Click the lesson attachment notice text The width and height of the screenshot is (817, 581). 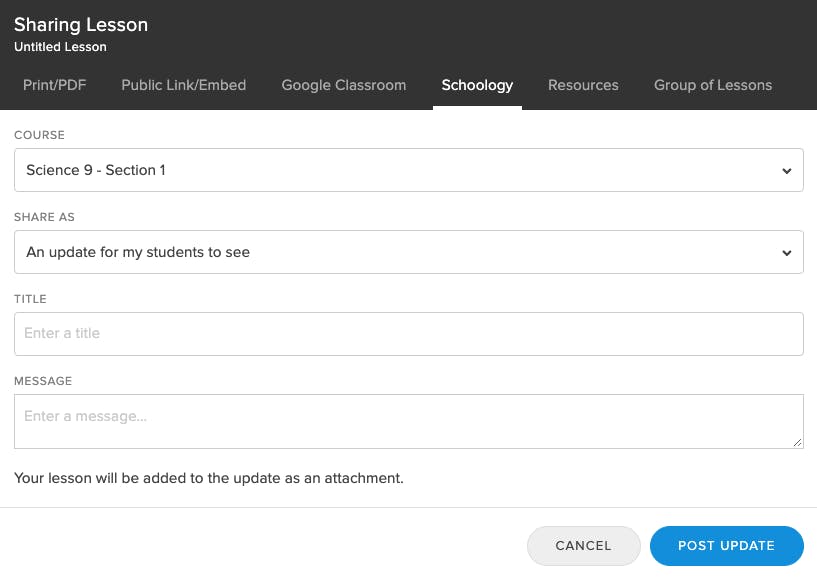pos(208,478)
